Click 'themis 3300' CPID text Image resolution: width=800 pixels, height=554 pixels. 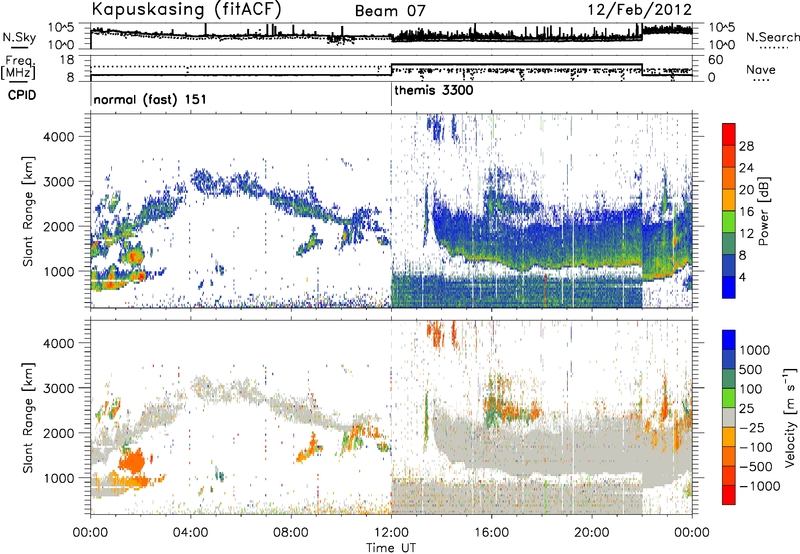point(434,91)
